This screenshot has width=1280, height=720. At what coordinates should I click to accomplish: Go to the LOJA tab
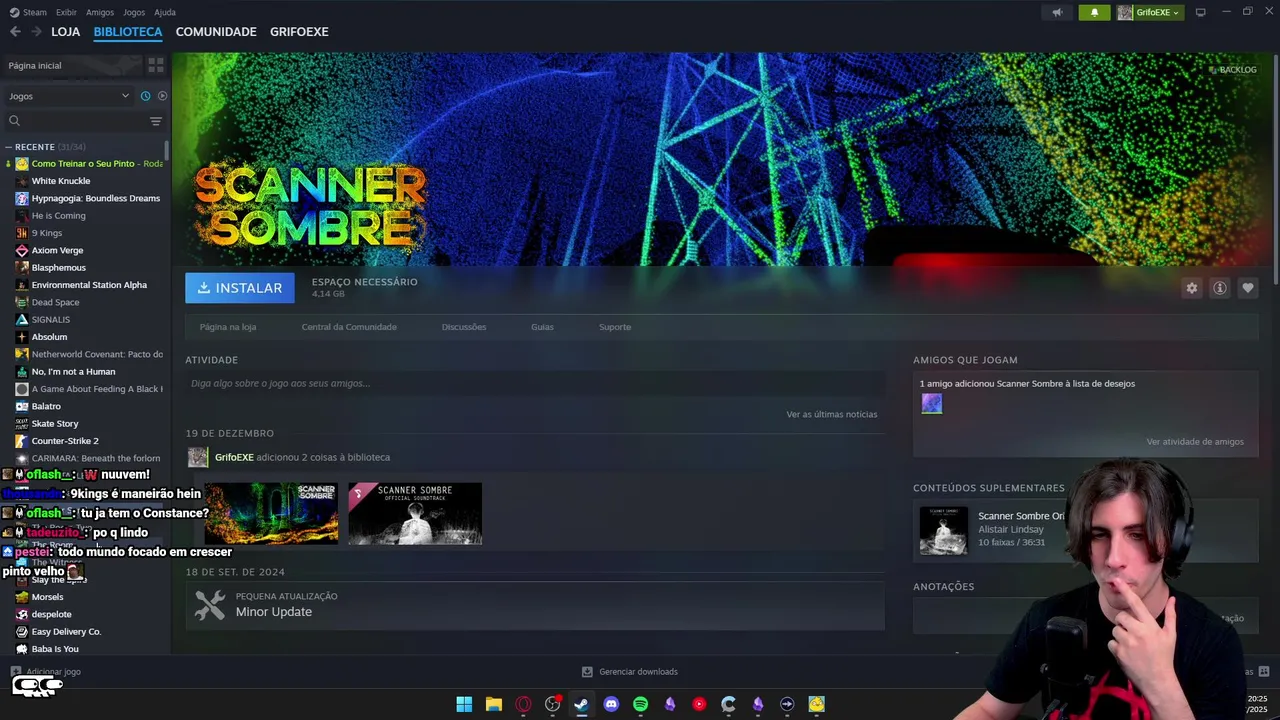[x=66, y=32]
